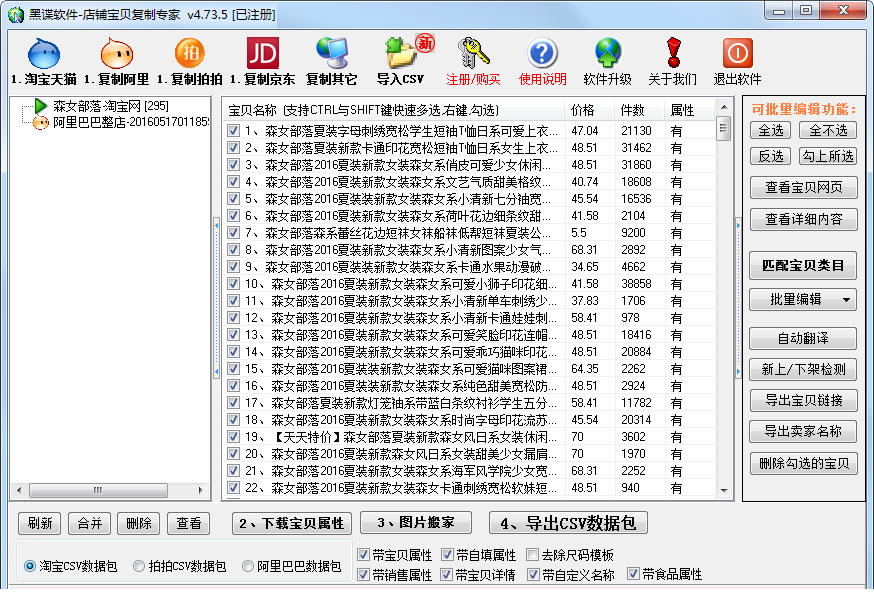The width and height of the screenshot is (874, 612).
Task: Run 自动翻译
Action: click(x=803, y=338)
